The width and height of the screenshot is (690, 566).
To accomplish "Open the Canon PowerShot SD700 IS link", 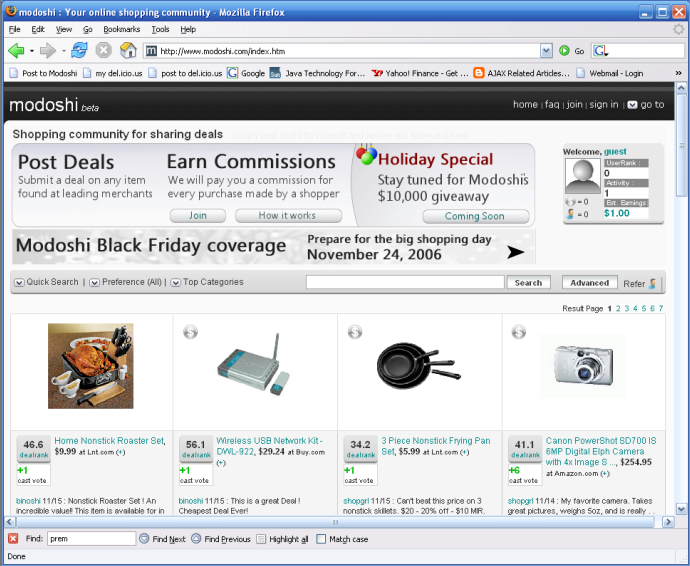I will (601, 451).
